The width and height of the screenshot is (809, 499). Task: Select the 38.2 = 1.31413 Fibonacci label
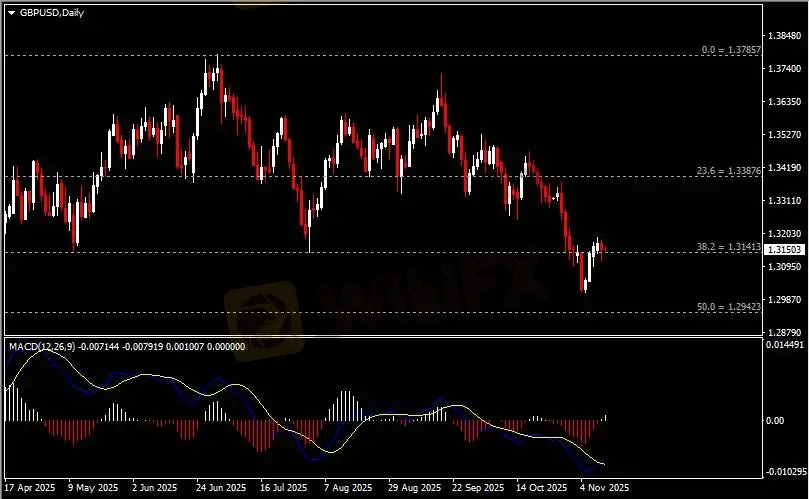[x=729, y=247]
